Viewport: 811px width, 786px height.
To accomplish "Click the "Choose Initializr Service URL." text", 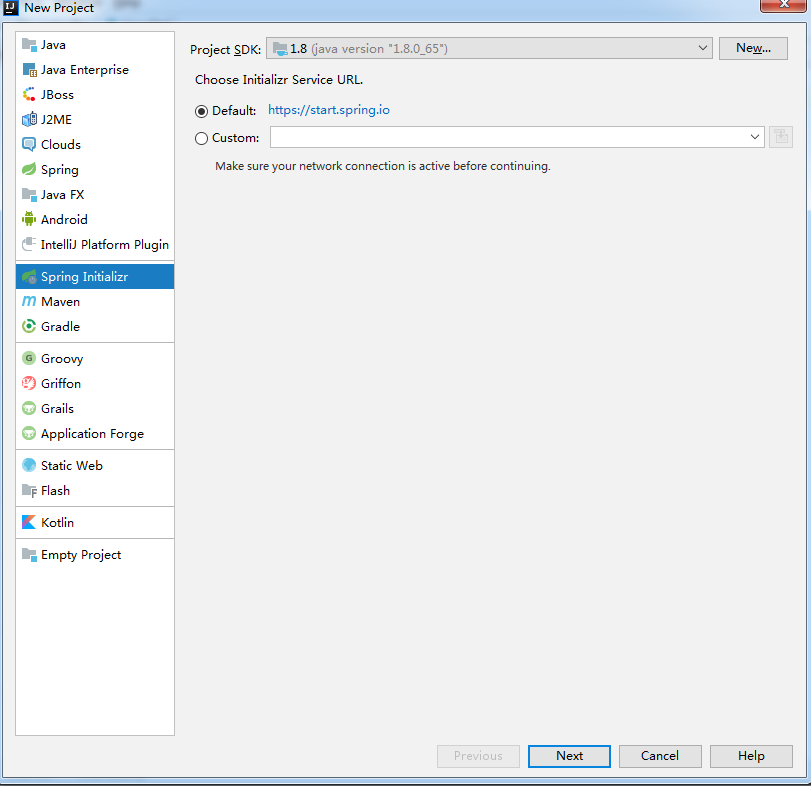I will 279,80.
